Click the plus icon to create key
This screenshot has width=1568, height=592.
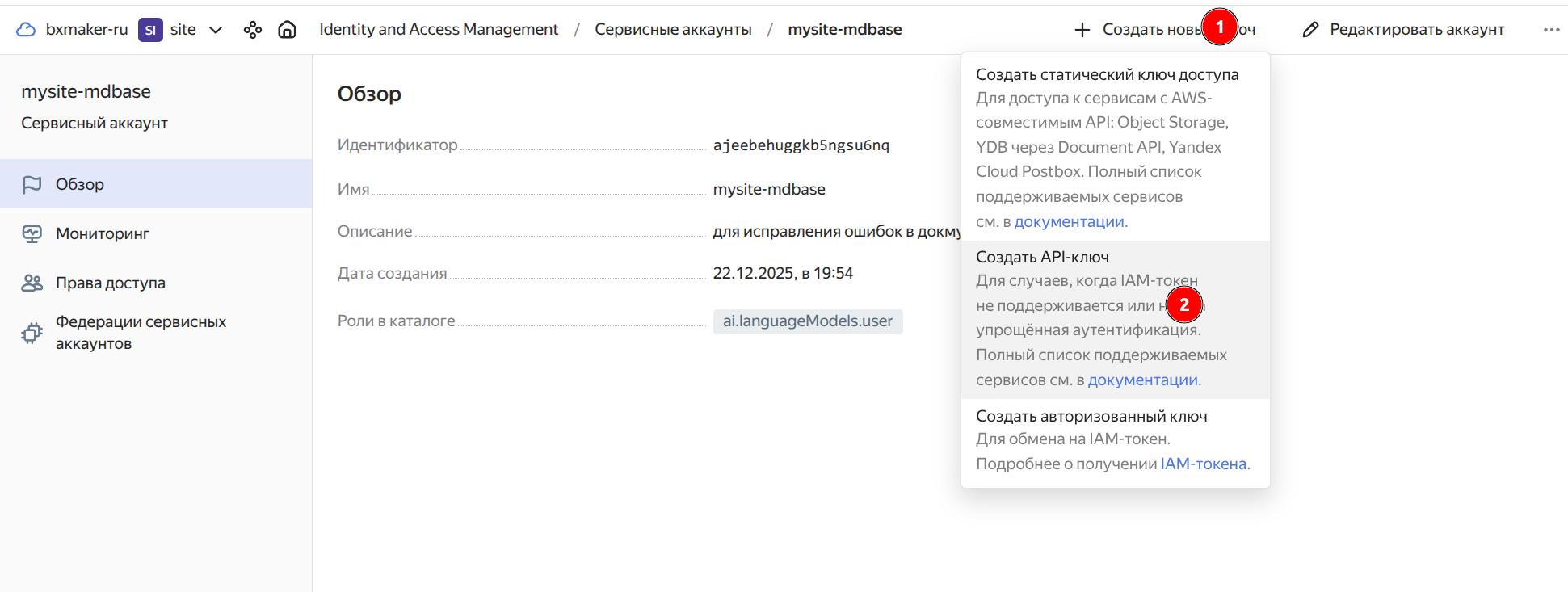(1082, 30)
